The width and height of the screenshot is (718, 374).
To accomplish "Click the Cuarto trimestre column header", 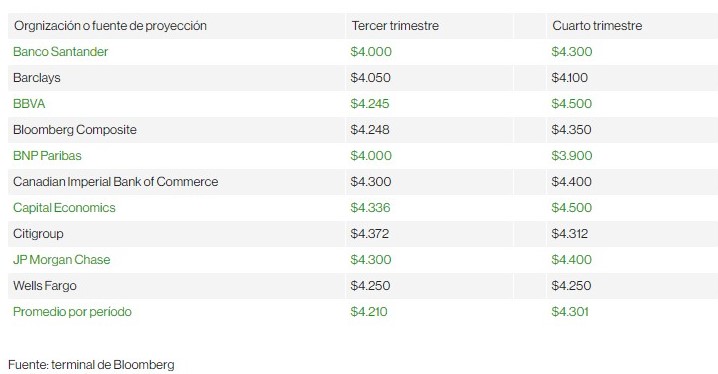I will (x=597, y=26).
